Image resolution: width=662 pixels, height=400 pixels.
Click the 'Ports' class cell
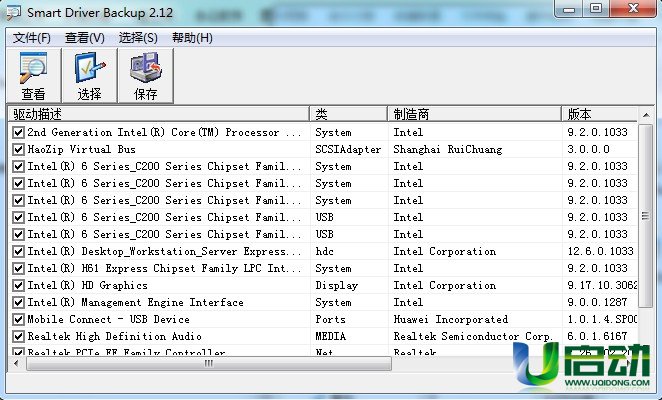(x=330, y=319)
